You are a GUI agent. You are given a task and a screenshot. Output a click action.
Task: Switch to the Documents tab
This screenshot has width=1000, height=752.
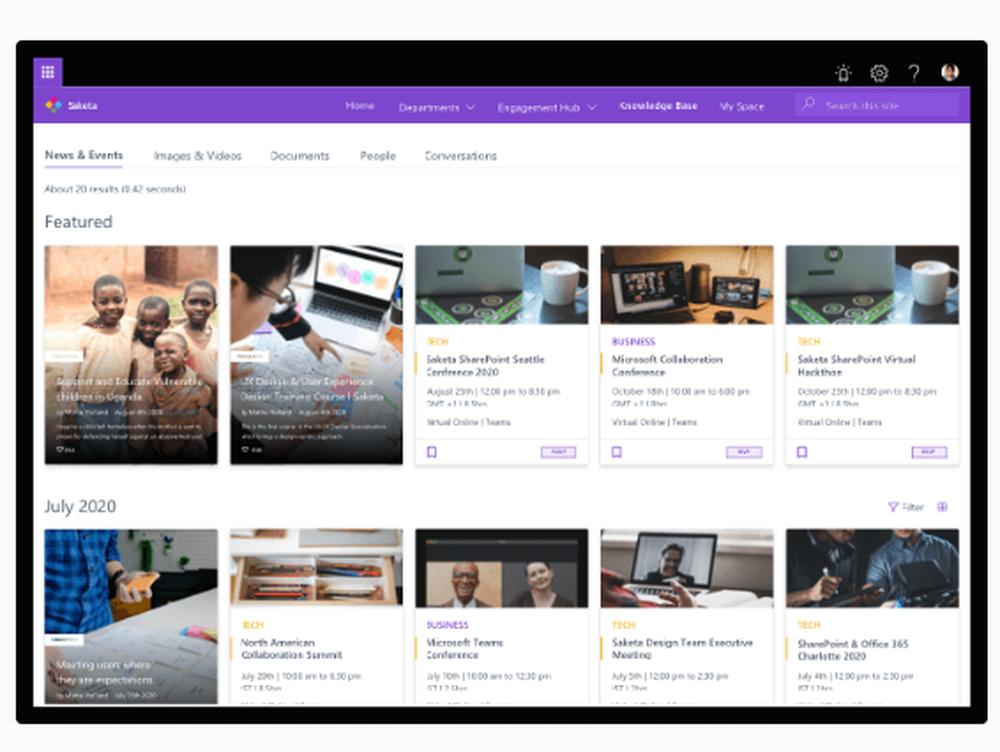(299, 156)
